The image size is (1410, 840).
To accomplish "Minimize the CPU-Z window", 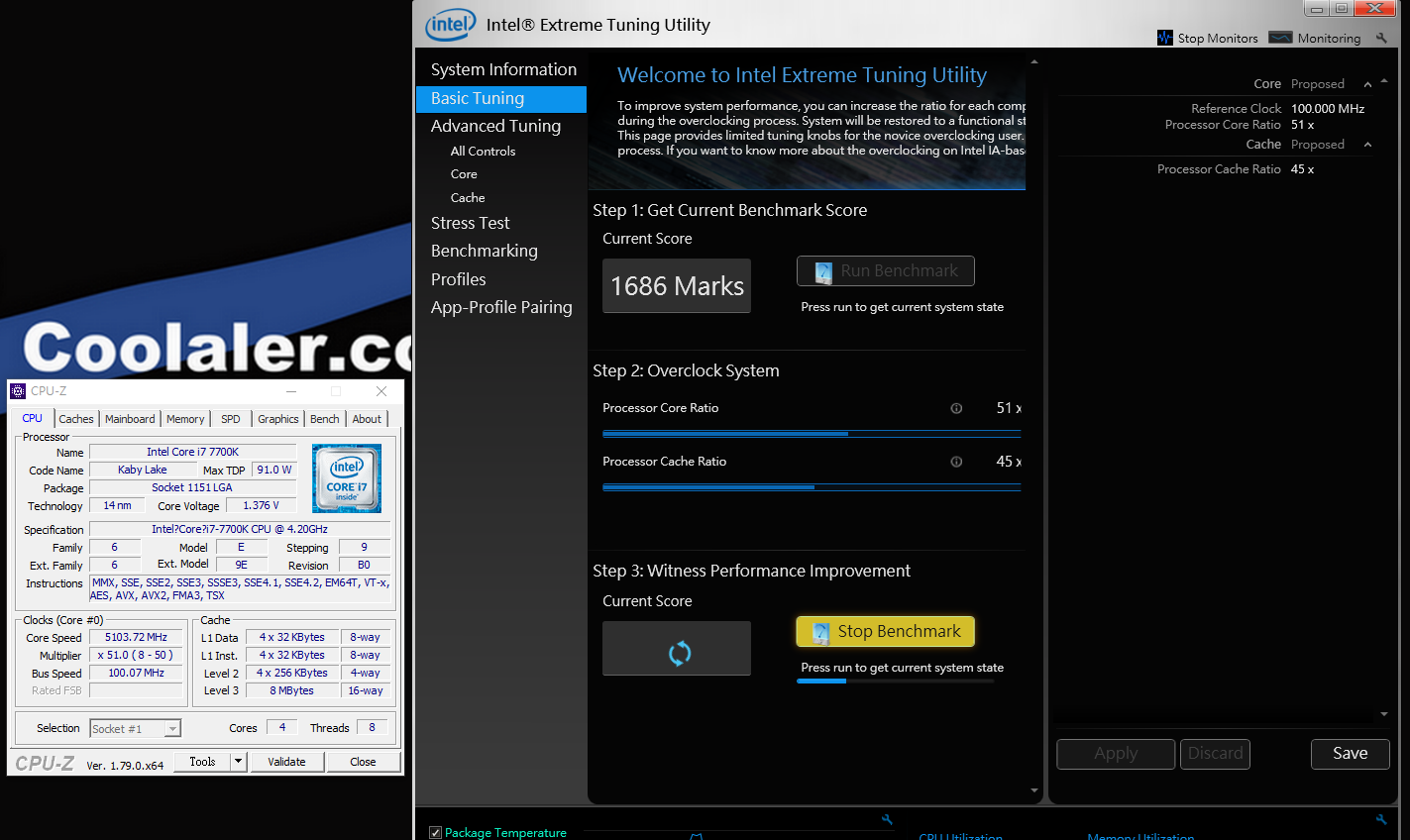I will [292, 391].
